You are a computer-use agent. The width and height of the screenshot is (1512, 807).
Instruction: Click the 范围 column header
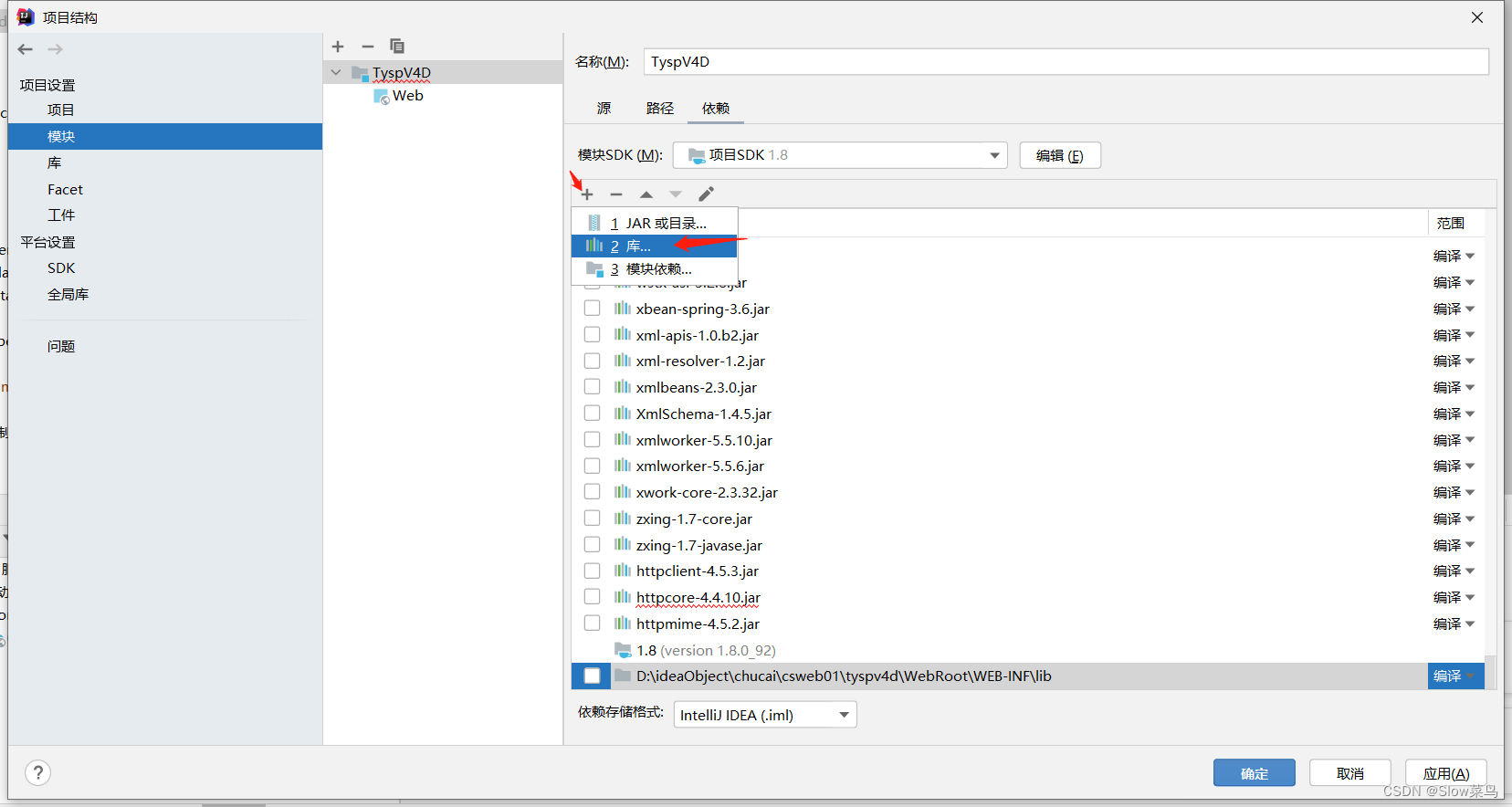pos(1451,224)
